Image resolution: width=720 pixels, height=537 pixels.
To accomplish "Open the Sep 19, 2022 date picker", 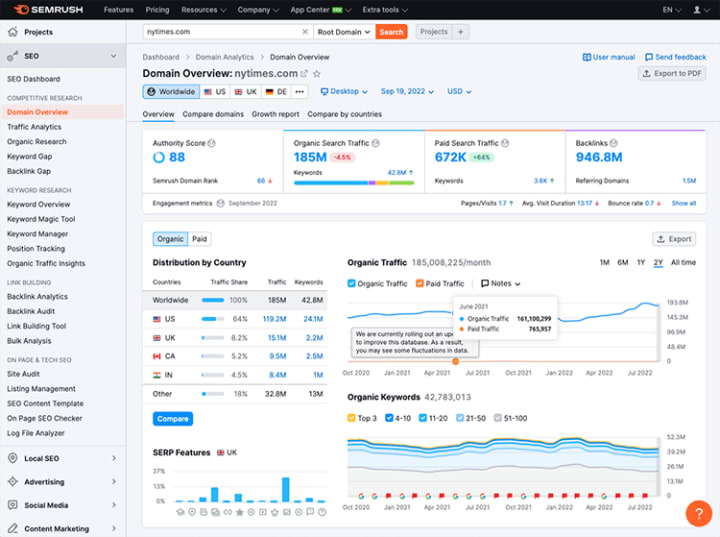I will click(x=407, y=91).
